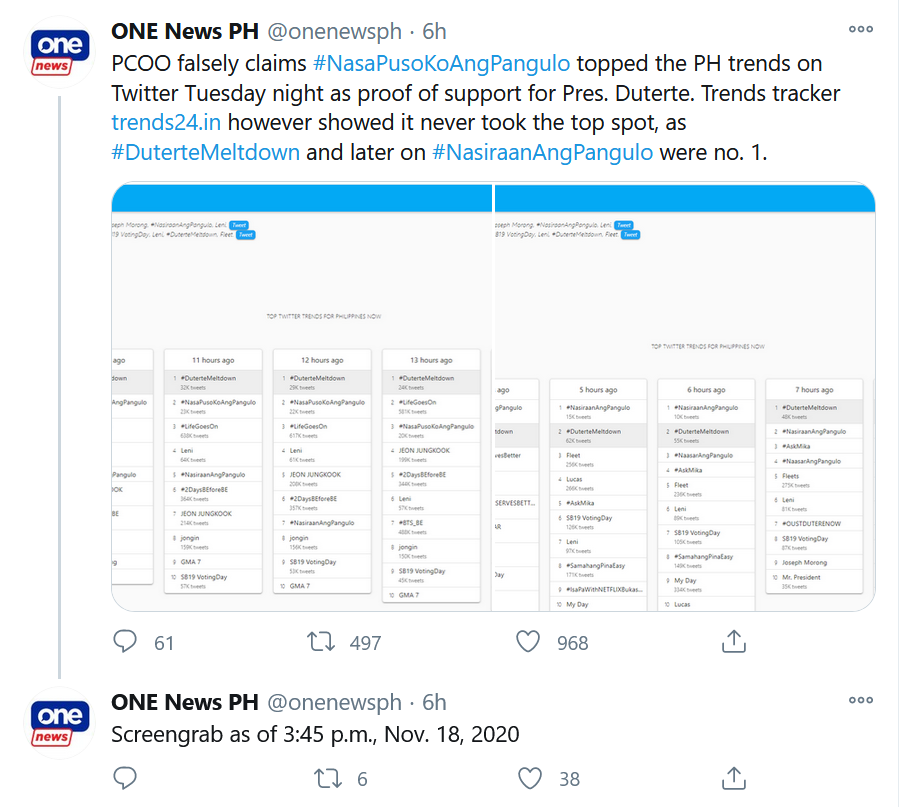
Task: Share the Screengrab tweet via upload icon
Action: coord(733,778)
